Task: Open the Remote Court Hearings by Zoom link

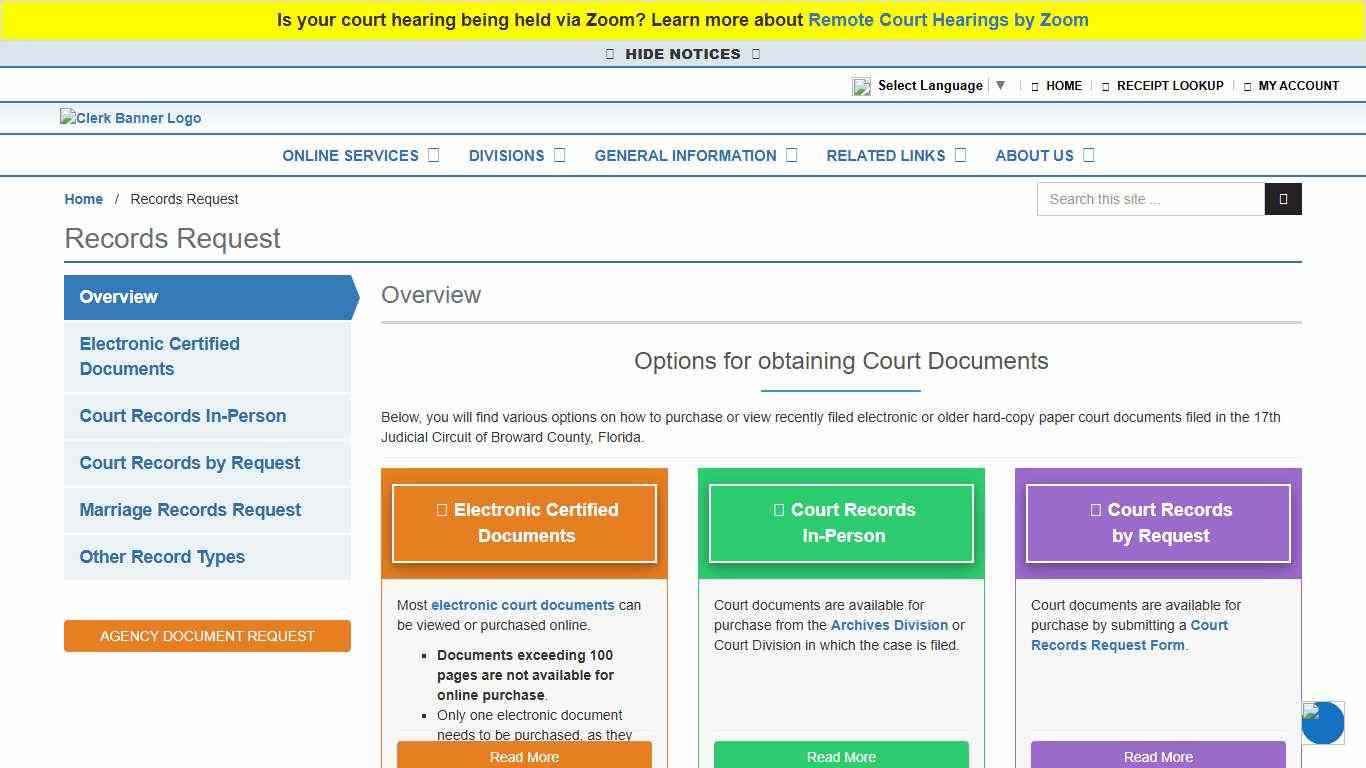Action: (x=948, y=20)
